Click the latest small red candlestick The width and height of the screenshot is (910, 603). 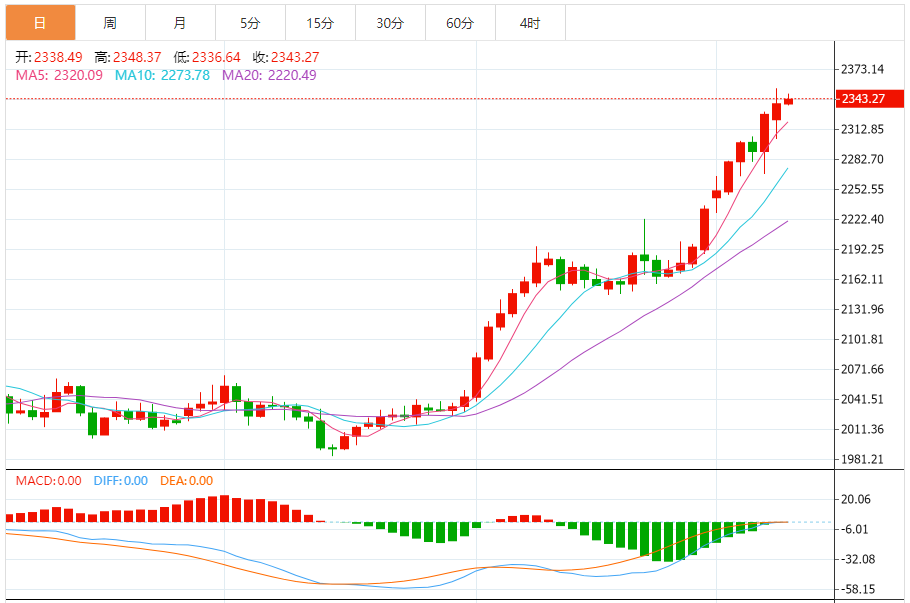788,101
